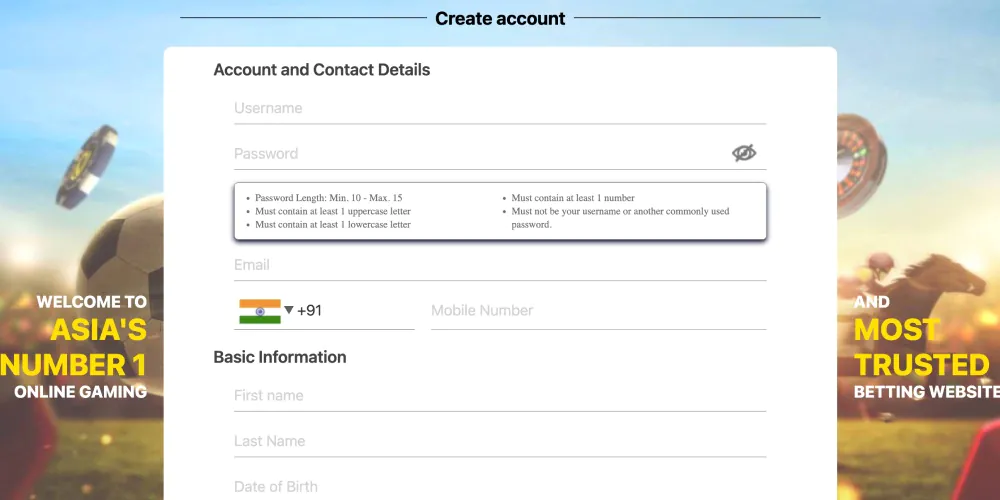Focus the Username input field
Screen dimensions: 1000x500
[x=500, y=108]
